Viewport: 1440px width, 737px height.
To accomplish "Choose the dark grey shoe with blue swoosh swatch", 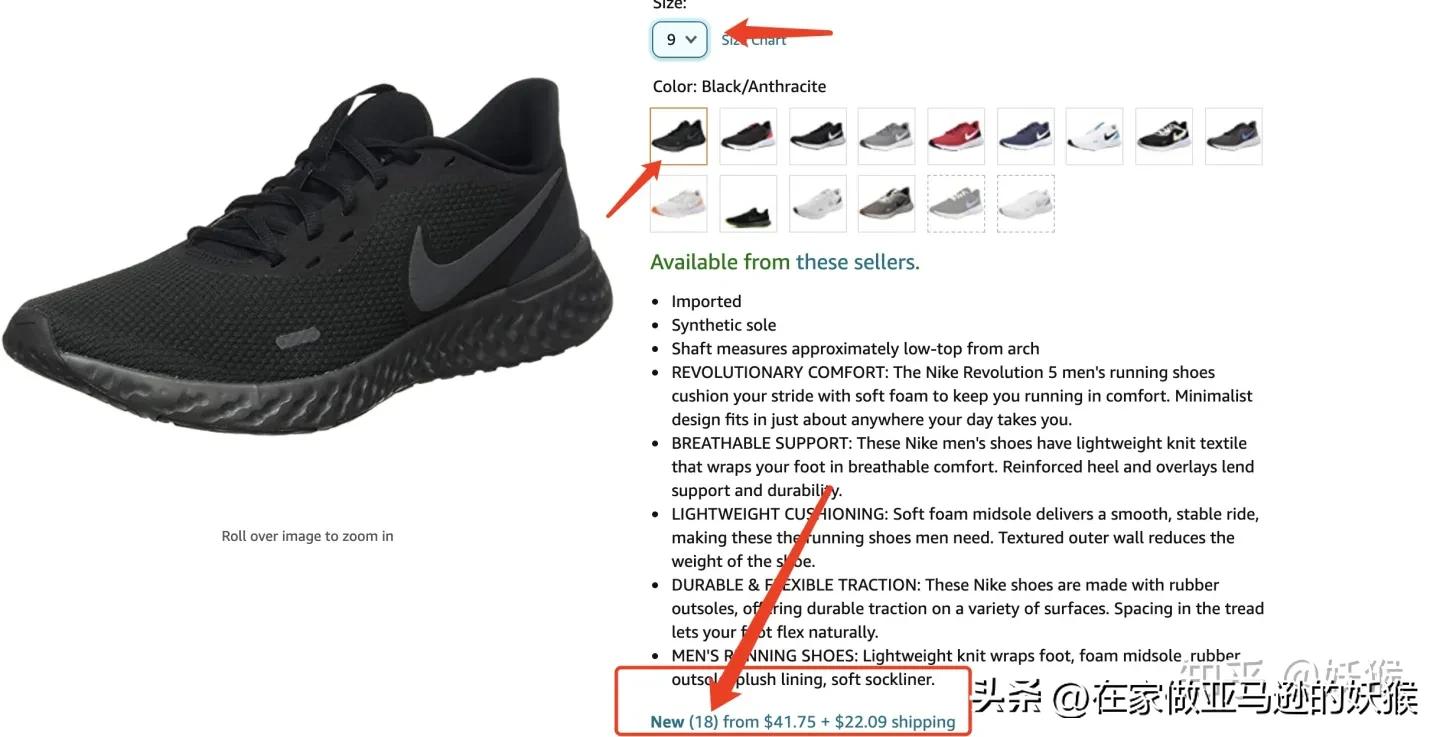I will pyautogui.click(x=1233, y=136).
